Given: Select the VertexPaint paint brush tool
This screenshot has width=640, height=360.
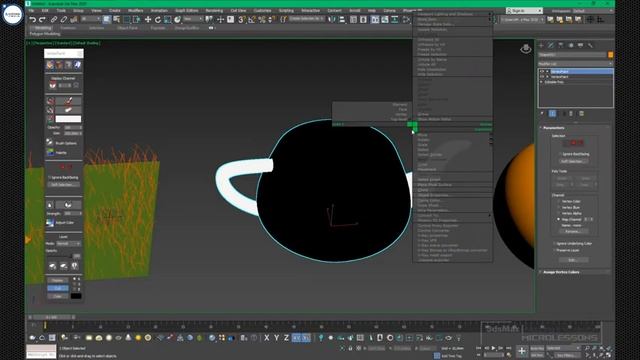Looking at the screenshot, I should (68, 101).
